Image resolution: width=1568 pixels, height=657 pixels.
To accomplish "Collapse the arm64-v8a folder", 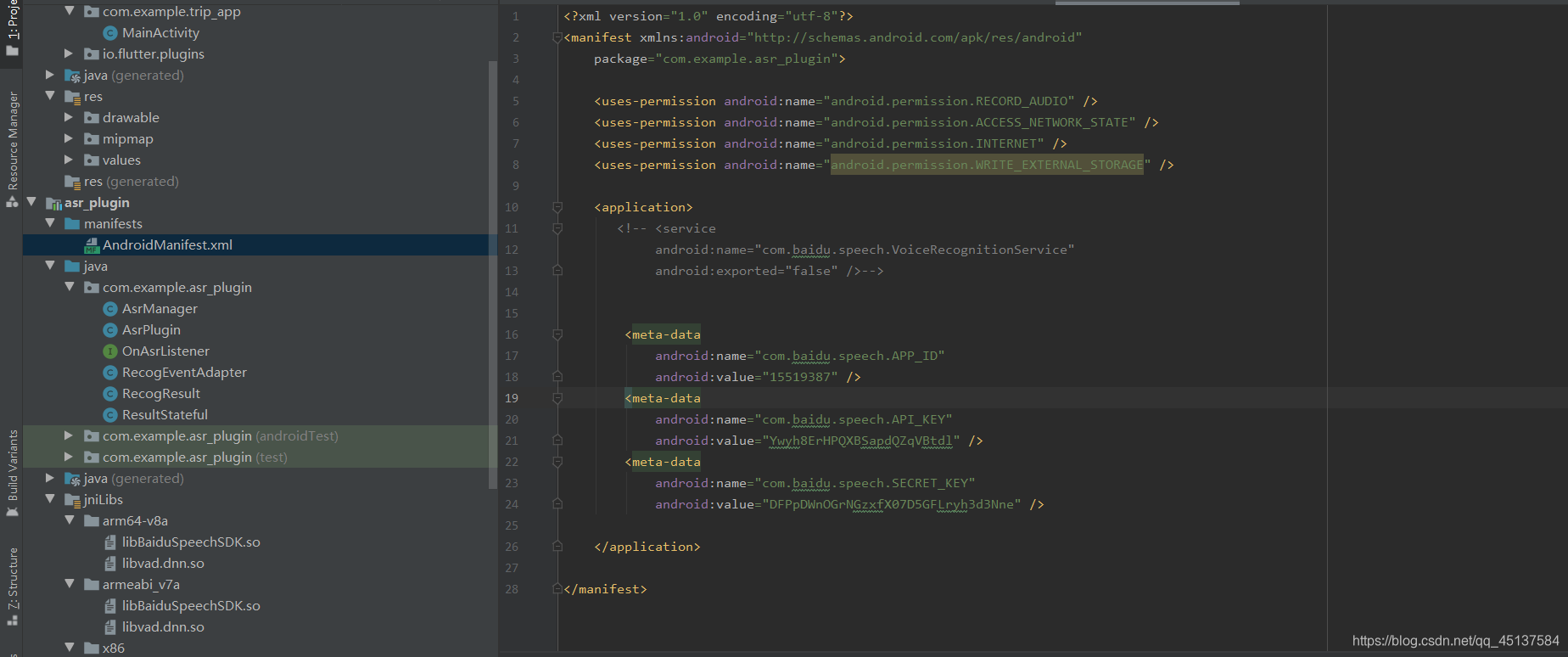I will 70,520.
